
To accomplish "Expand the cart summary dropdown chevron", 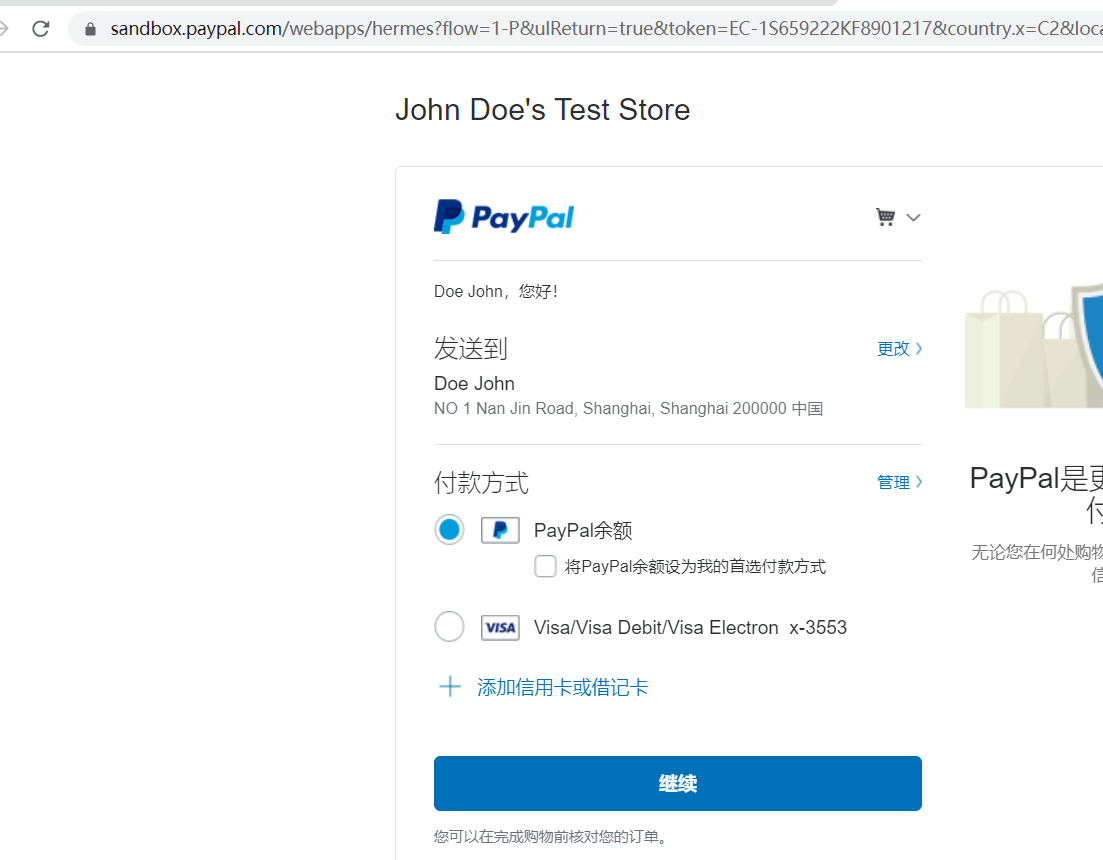I will 912,217.
